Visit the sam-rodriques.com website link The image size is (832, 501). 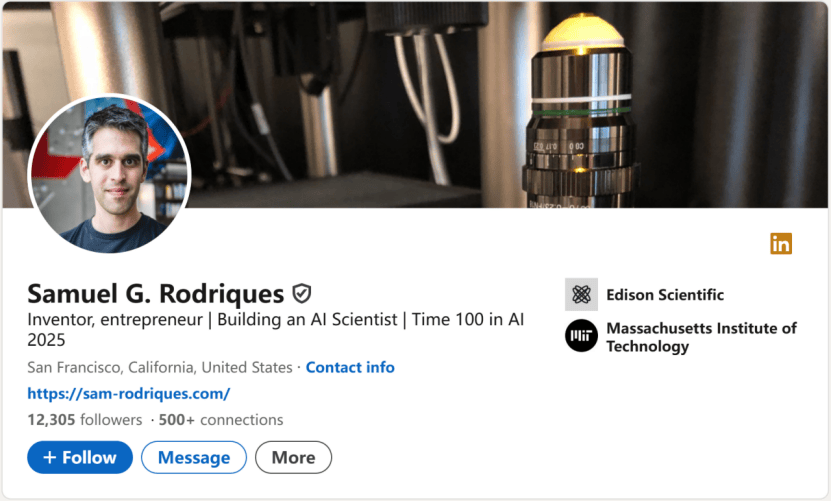click(129, 393)
